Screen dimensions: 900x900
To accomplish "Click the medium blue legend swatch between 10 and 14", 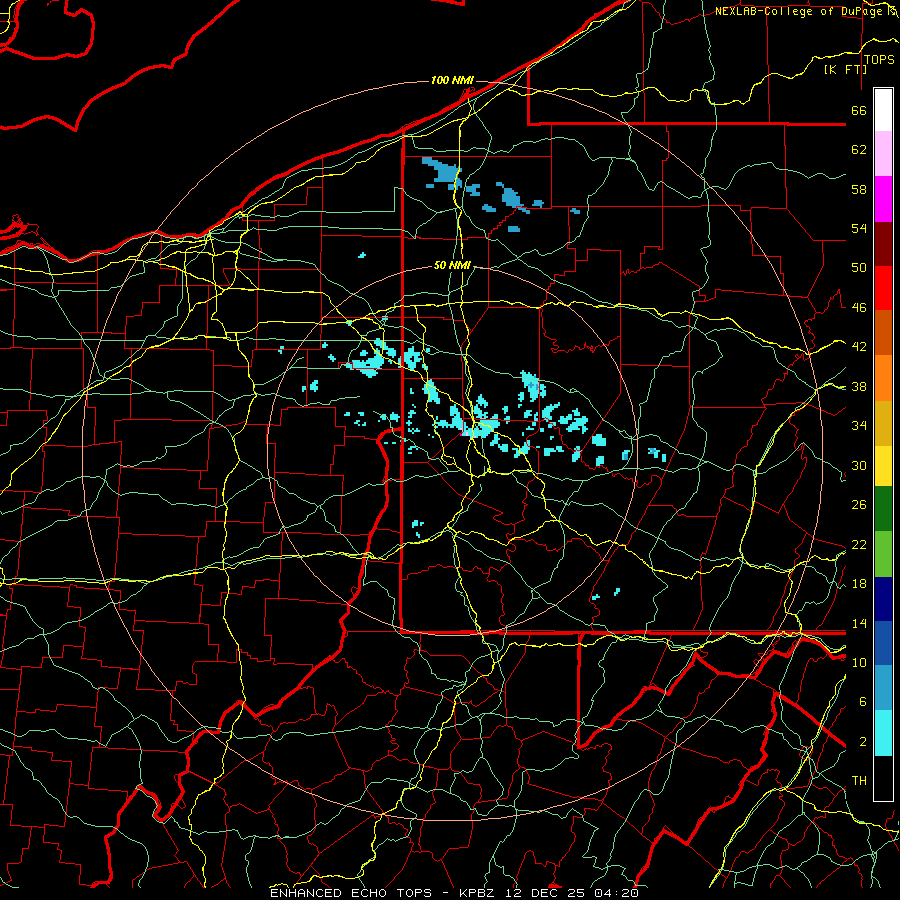I will (x=883, y=643).
